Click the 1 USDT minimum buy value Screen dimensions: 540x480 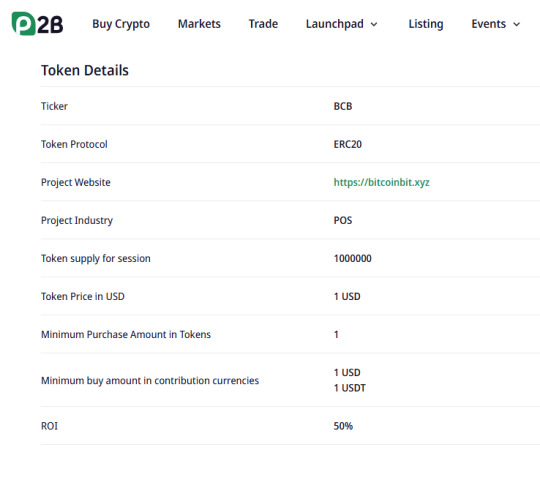pyautogui.click(x=350, y=388)
